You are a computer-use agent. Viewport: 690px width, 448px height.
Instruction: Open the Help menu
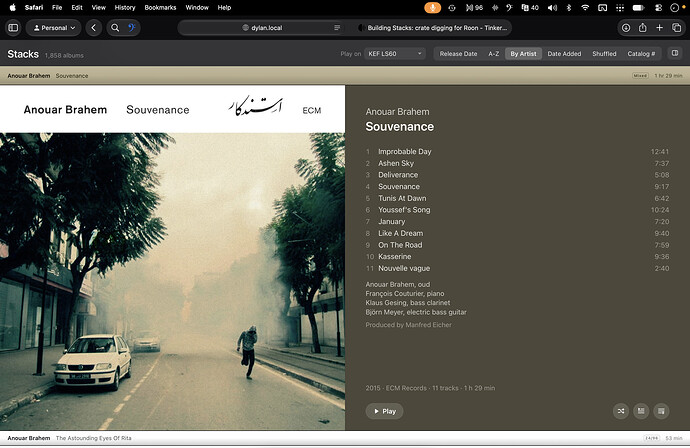[224, 7]
